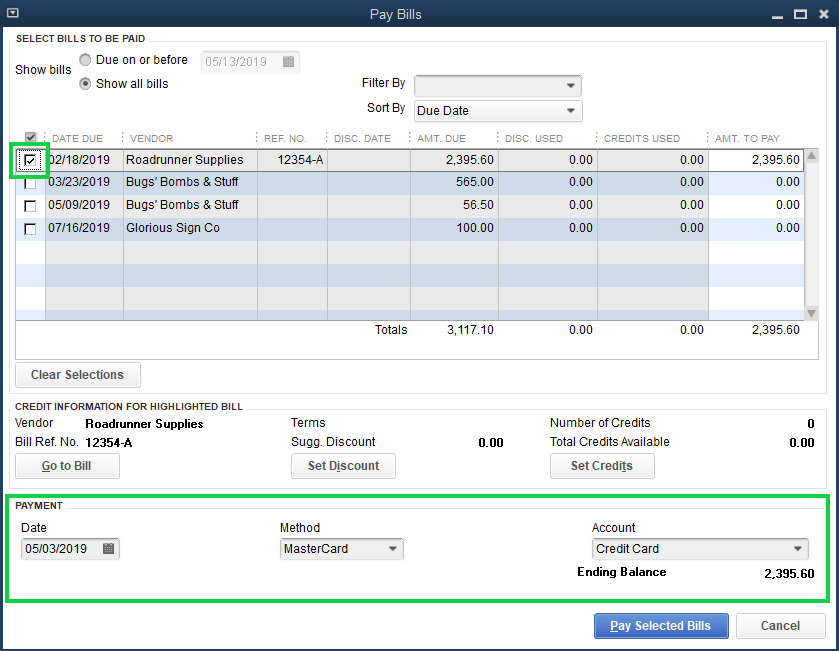Screen dimensions: 839x651
Task: Open the calendar for the due date filter
Action: coord(288,61)
